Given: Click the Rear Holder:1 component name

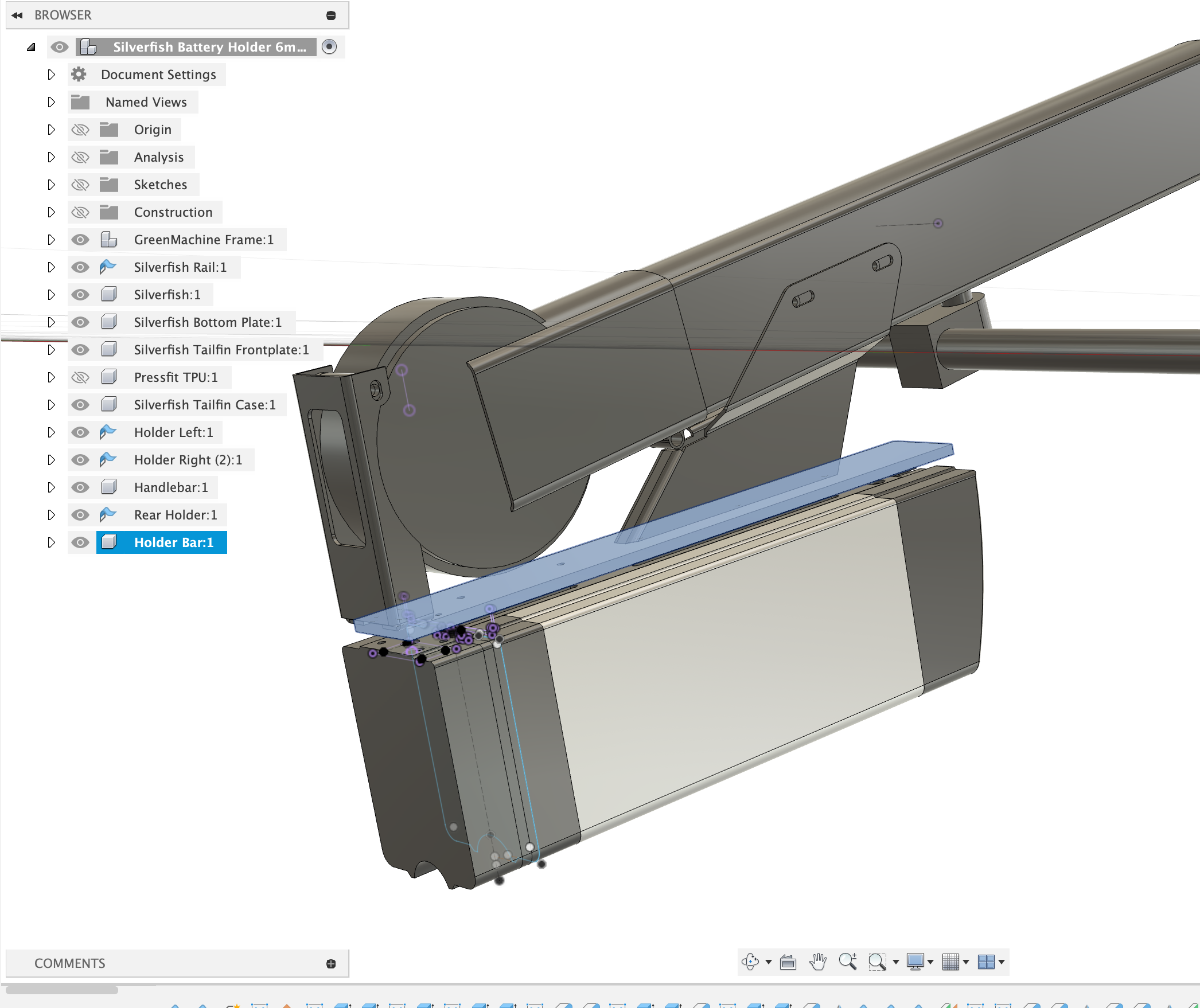Looking at the screenshot, I should [176, 514].
